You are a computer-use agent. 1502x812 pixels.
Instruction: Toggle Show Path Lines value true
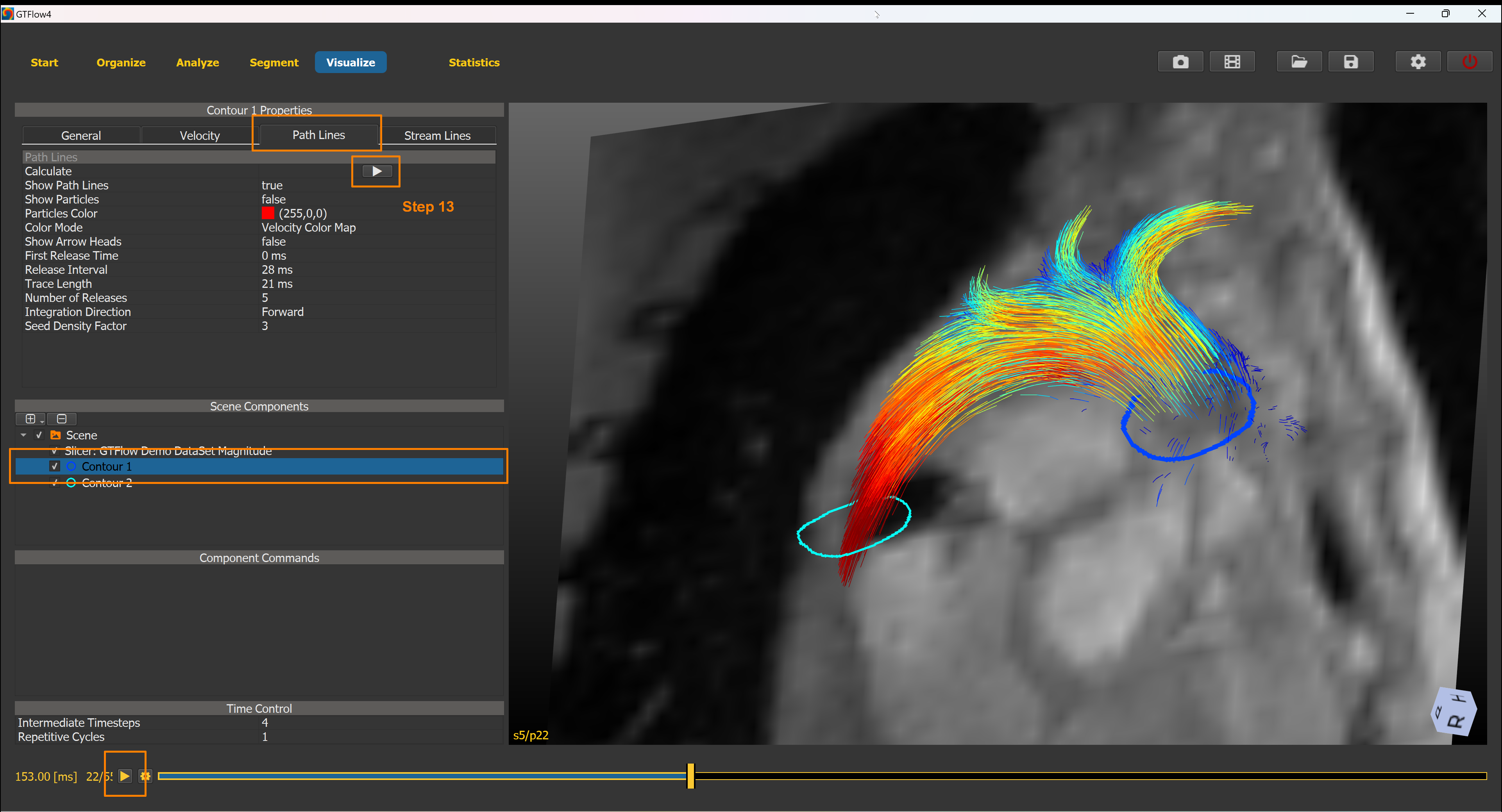(x=377, y=186)
